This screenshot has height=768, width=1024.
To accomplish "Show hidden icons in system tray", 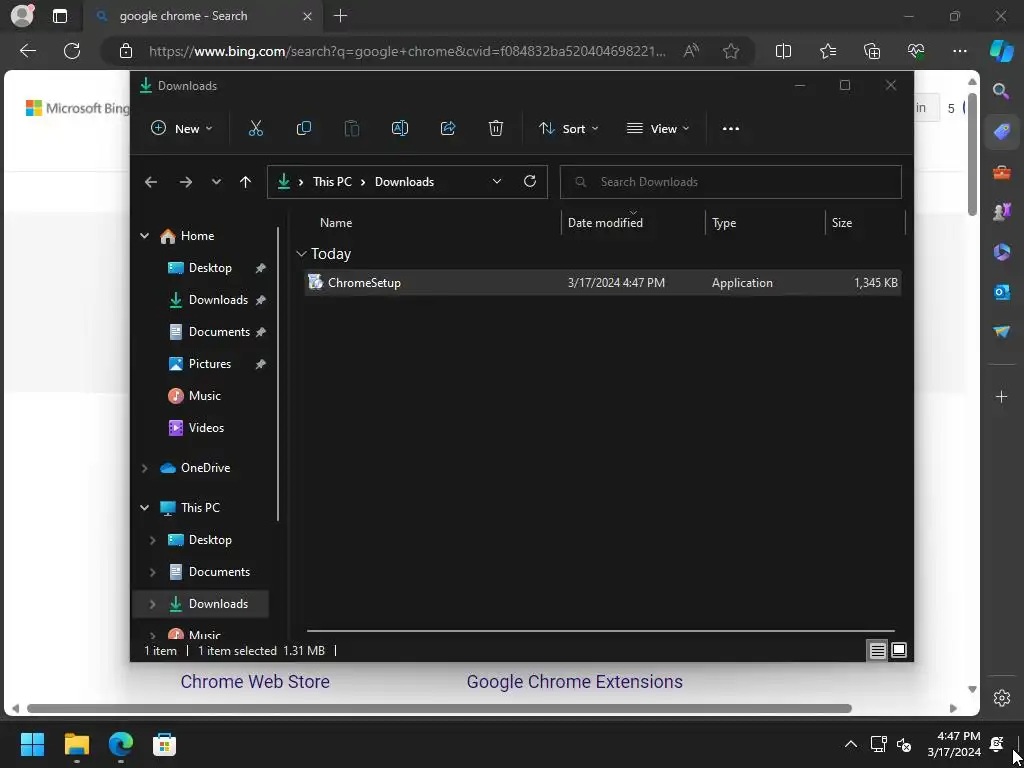I will click(850, 744).
